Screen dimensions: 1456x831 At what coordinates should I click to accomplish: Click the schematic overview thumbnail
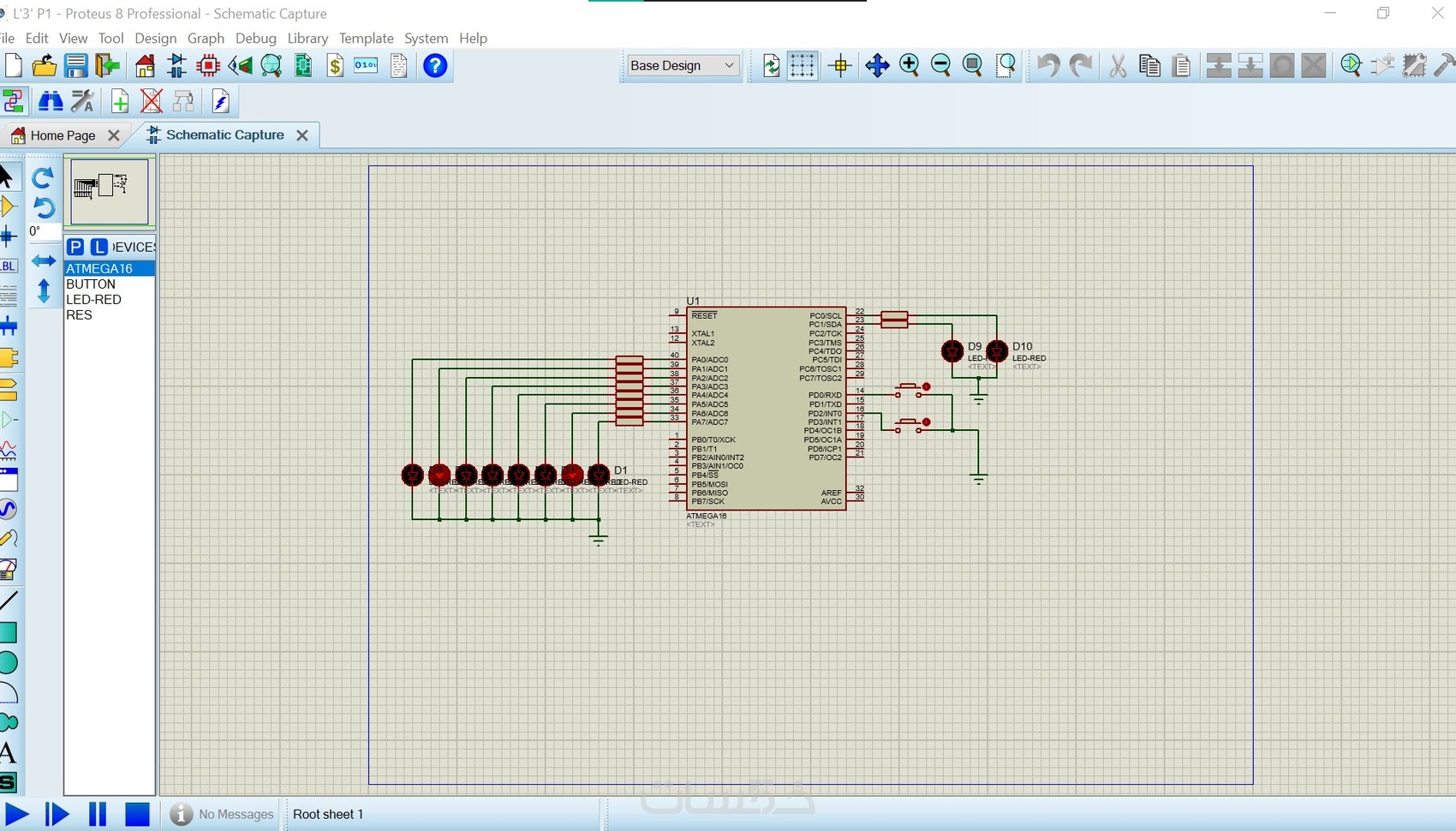110,190
